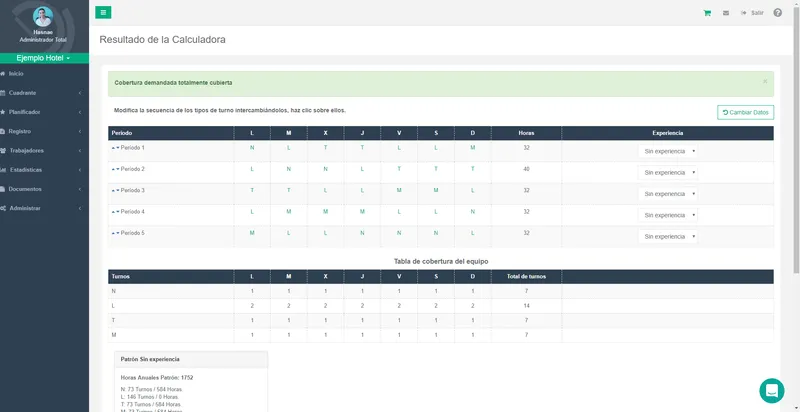Open Periodo 1 experience dropdown
The image size is (800, 412).
pyautogui.click(x=668, y=151)
